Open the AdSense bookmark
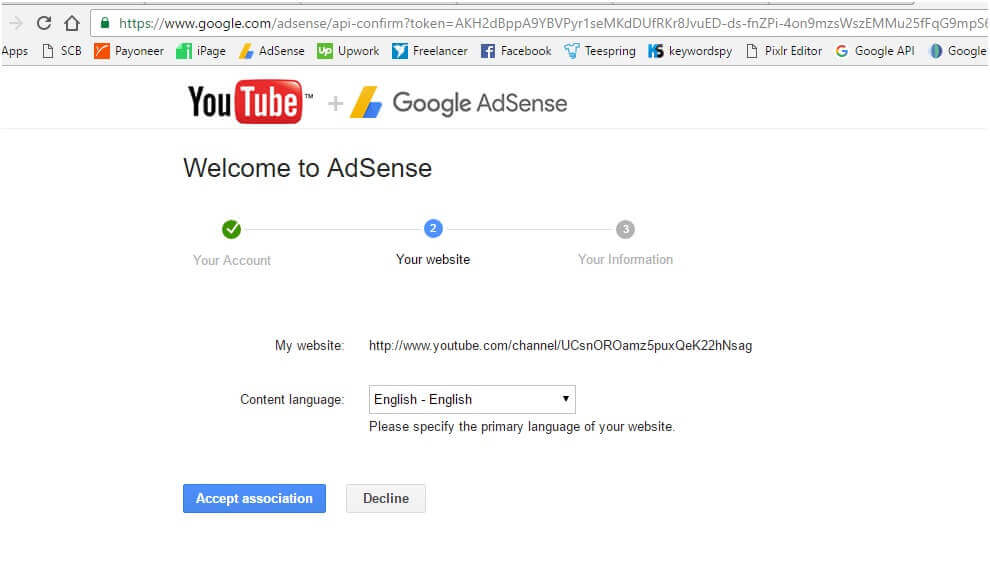The width and height of the screenshot is (990, 582). pyautogui.click(x=271, y=51)
